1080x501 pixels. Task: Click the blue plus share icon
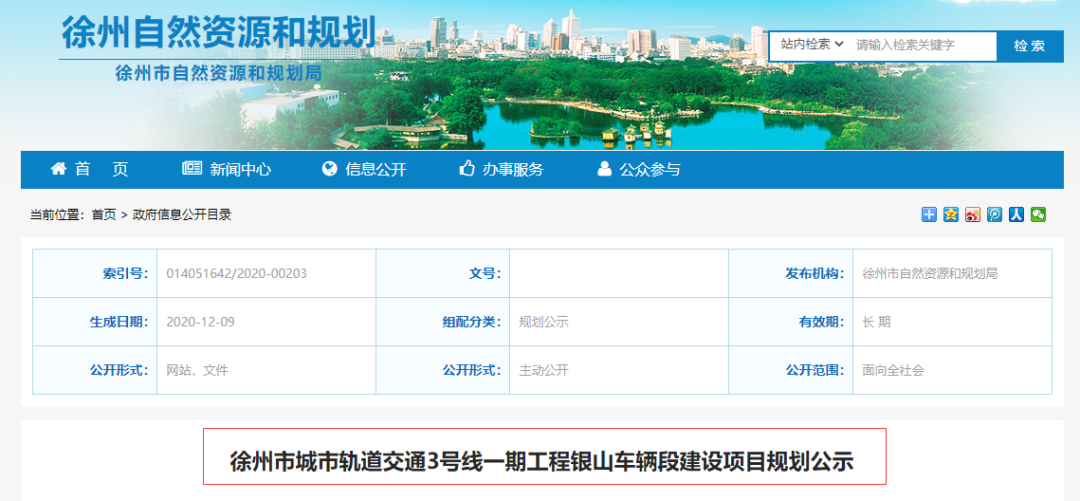coord(929,214)
